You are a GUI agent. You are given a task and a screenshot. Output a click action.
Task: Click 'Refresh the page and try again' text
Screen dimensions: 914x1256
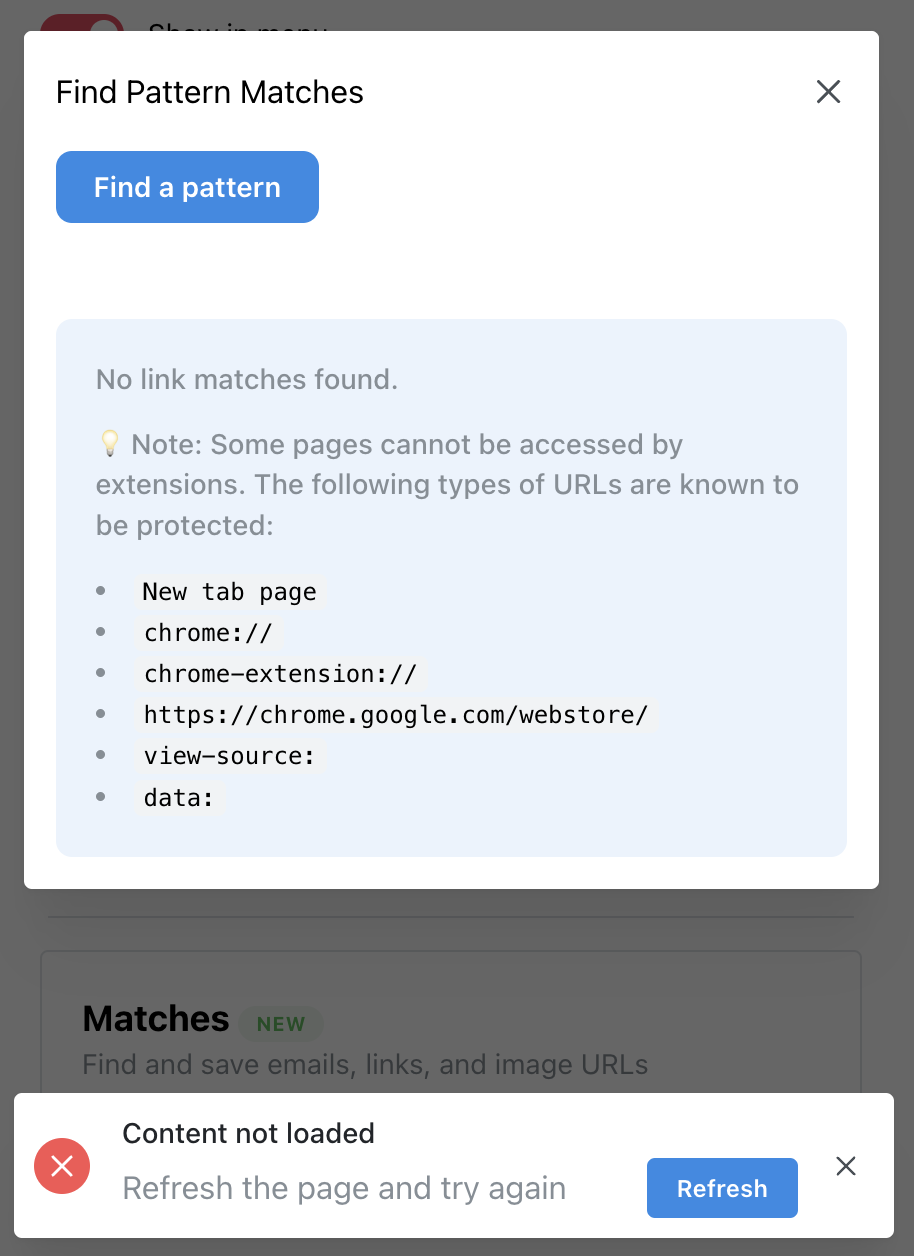pyautogui.click(x=344, y=1188)
